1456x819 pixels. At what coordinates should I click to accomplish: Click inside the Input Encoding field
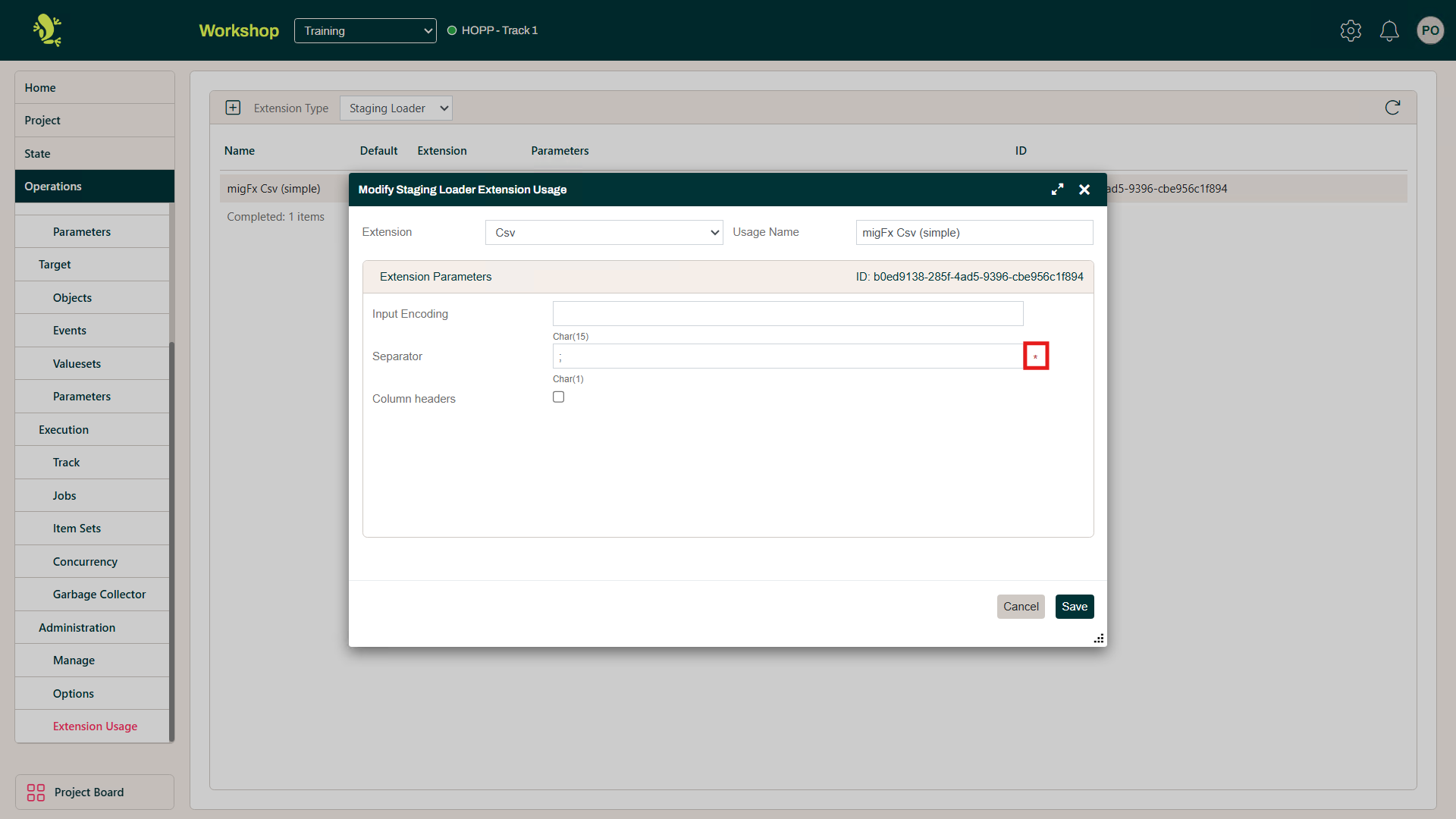click(788, 313)
